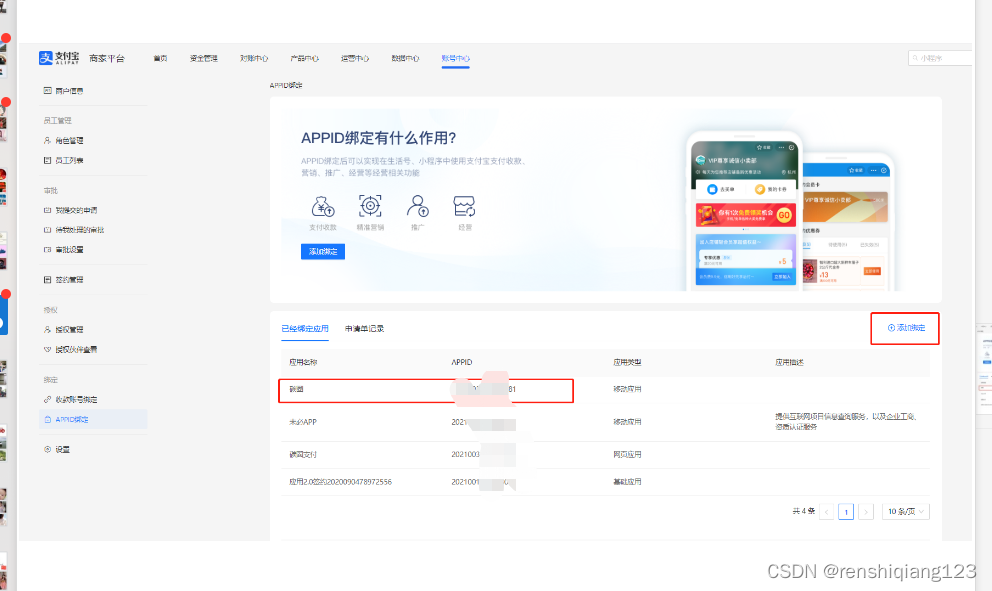Click the Alipay logo in the header
This screenshot has width=992, height=591.
point(59,58)
